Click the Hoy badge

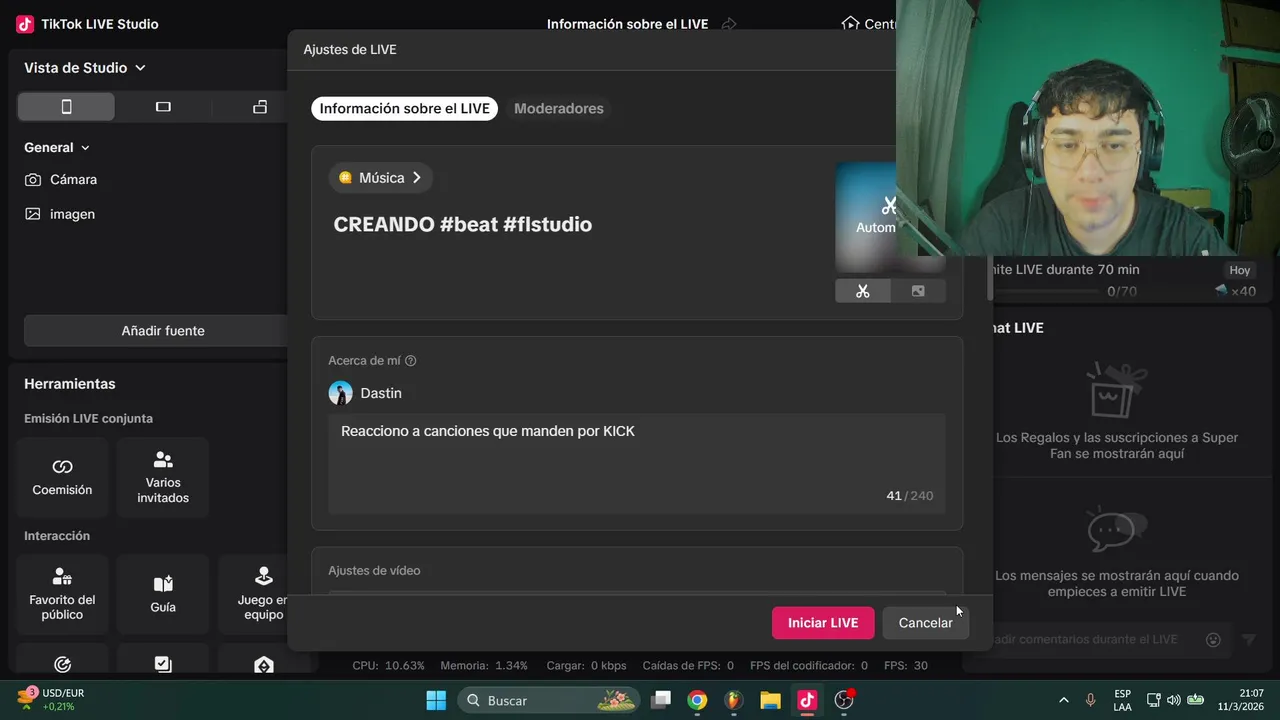[1240, 270]
